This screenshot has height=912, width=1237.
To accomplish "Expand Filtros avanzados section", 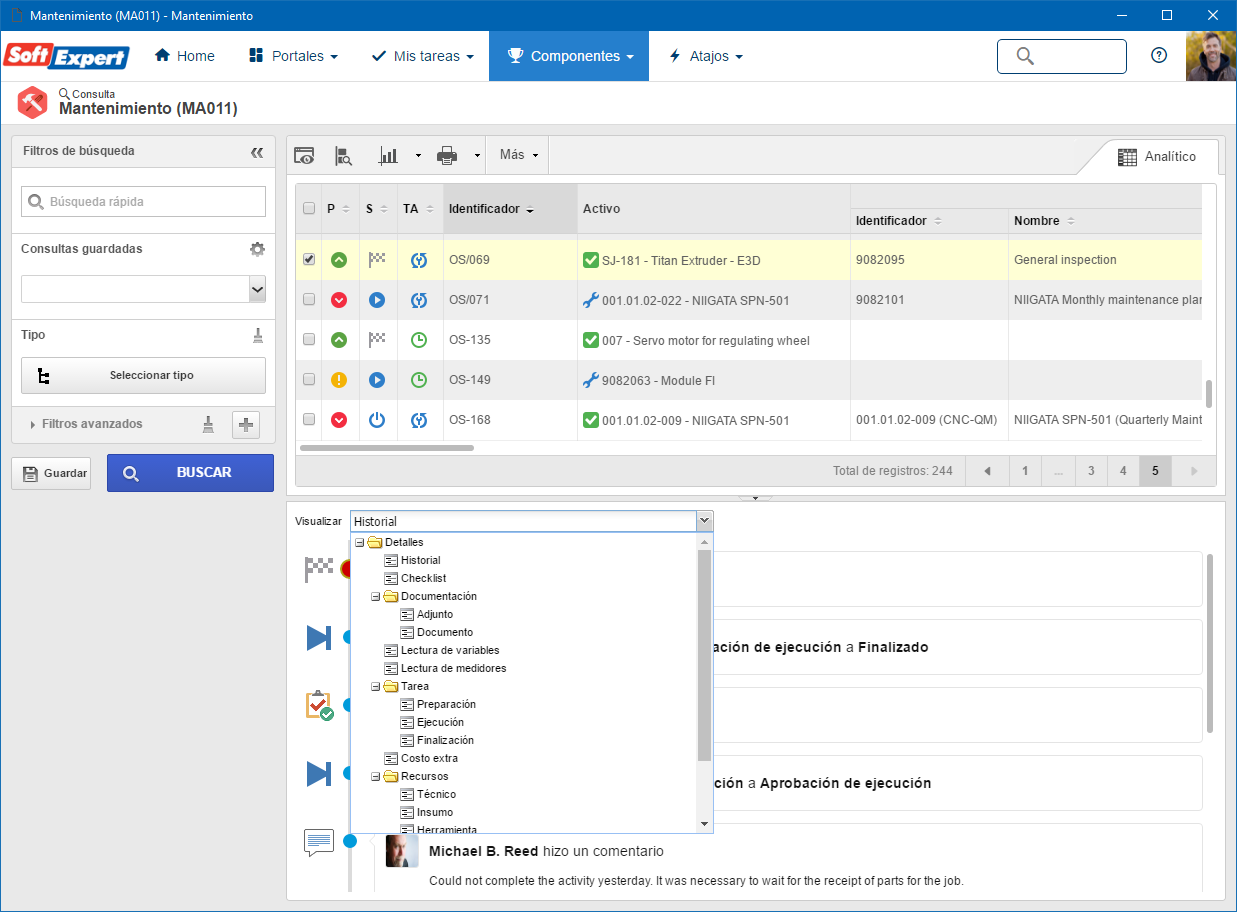I will pyautogui.click(x=87, y=424).
